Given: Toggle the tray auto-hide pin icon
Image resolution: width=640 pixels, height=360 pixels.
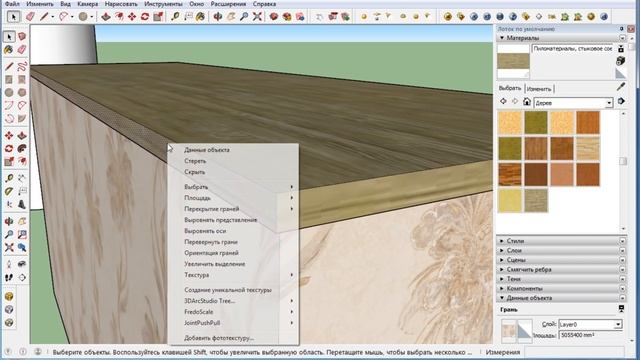Looking at the screenshot, I should click(x=622, y=29).
